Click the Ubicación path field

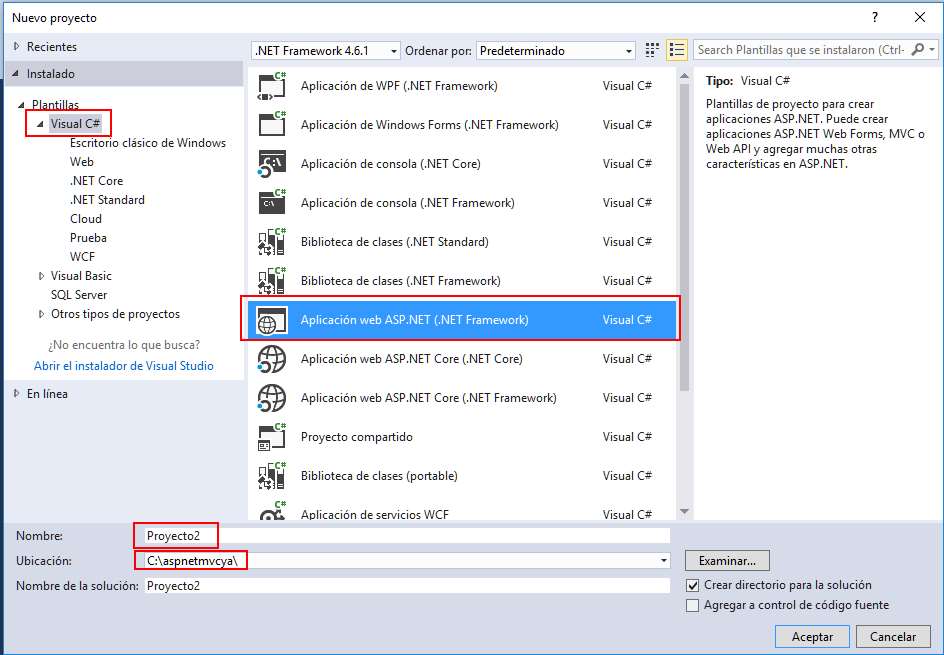[x=407, y=560]
